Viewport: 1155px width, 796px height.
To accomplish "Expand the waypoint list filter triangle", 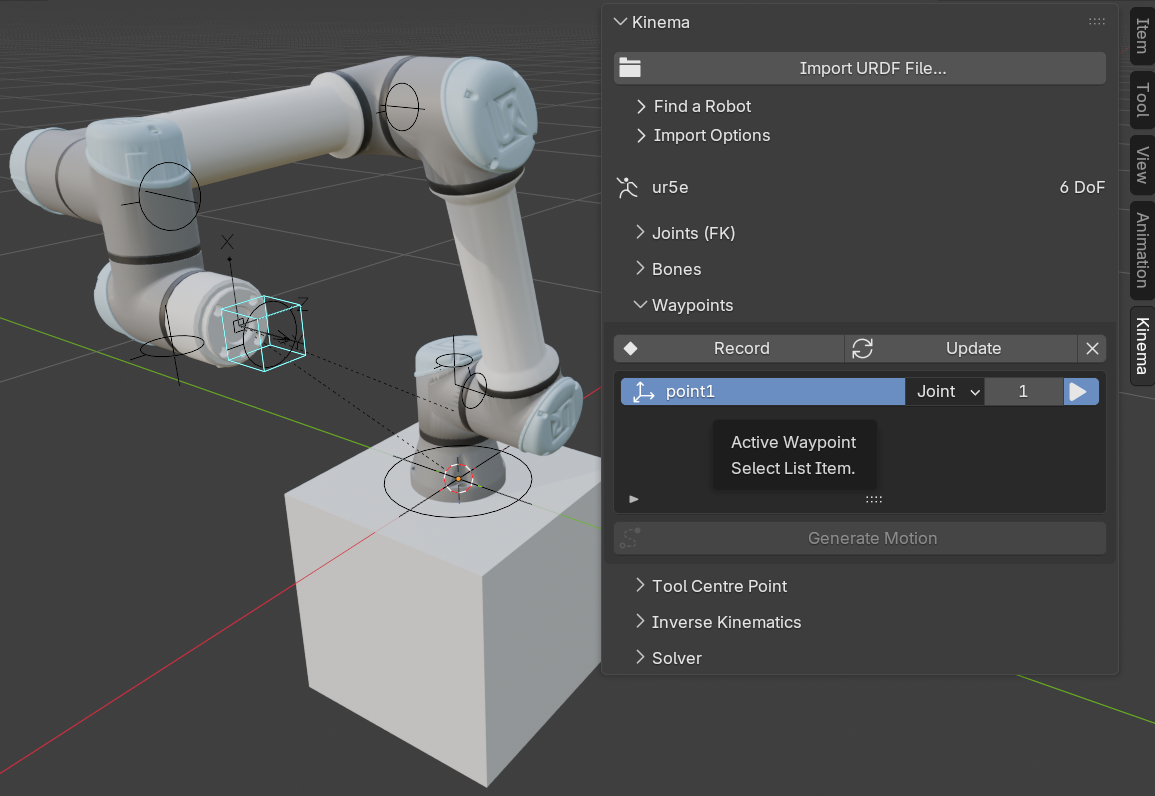I will 633,499.
